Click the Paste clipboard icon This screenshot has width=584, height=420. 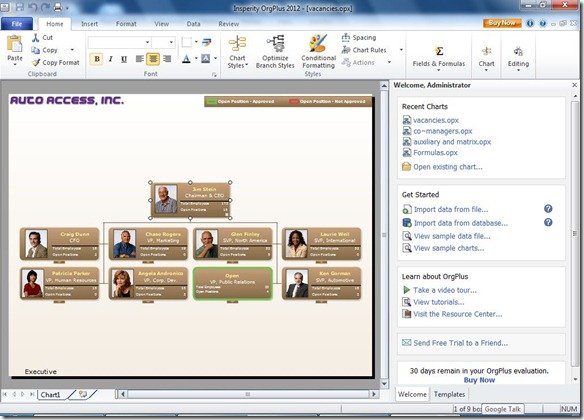tap(15, 44)
